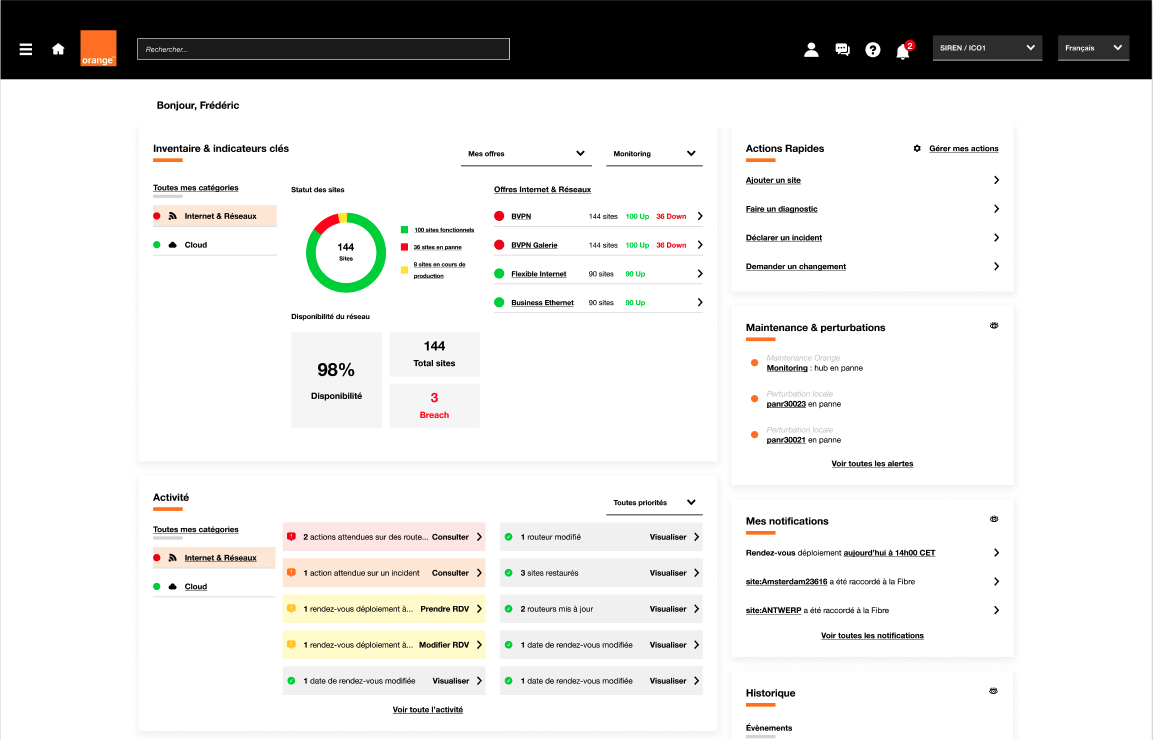Click gear icon beside Gérer mes actions
The height and width of the screenshot is (740, 1153).
click(917, 149)
